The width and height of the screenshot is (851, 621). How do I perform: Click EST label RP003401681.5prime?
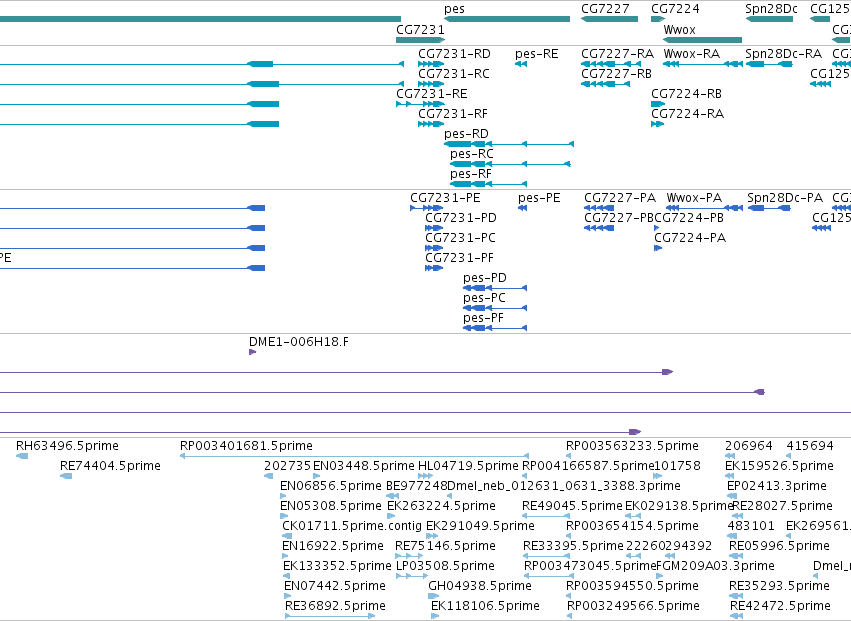click(246, 446)
